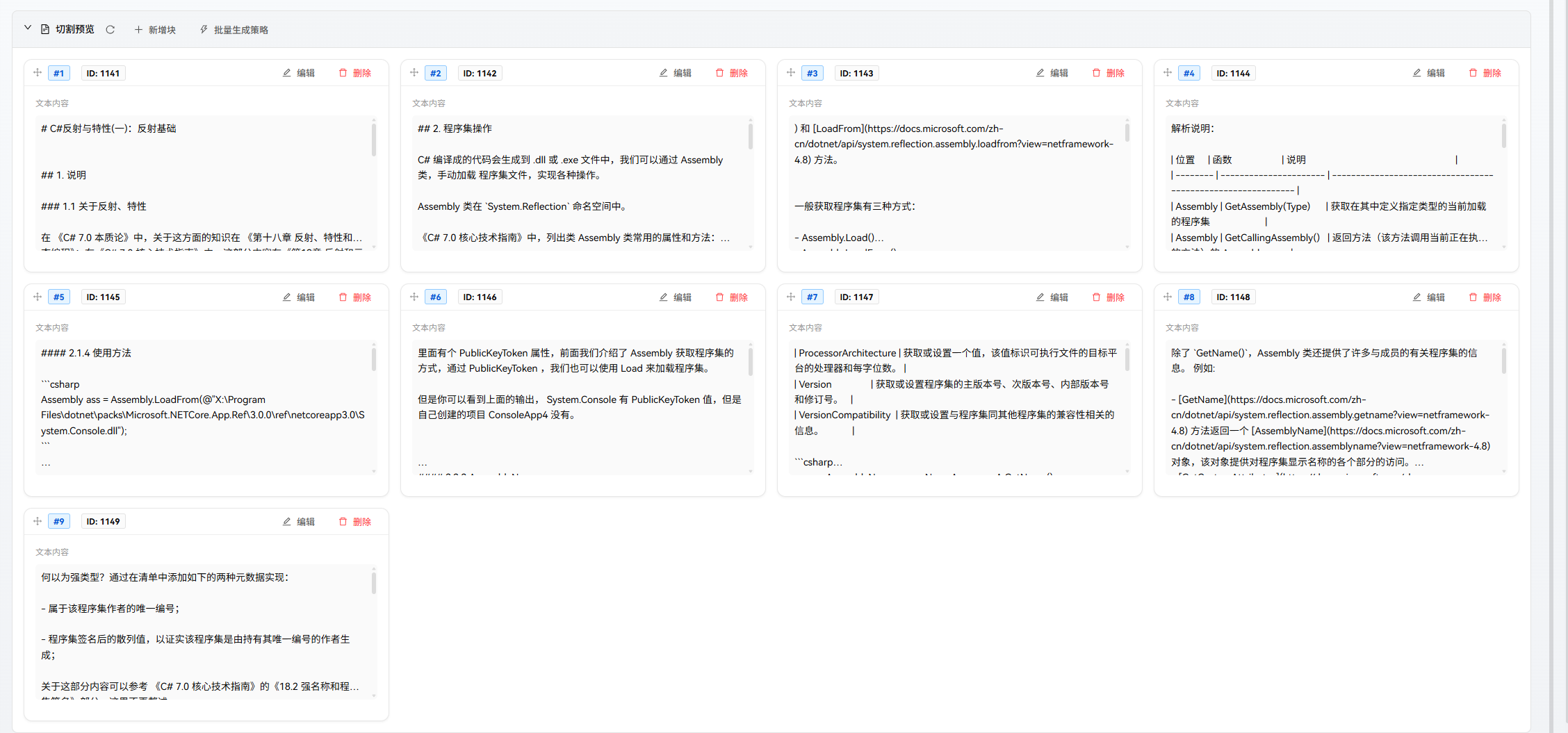Grab the drag handle of chunk #1
The image size is (1568, 733).
[38, 73]
